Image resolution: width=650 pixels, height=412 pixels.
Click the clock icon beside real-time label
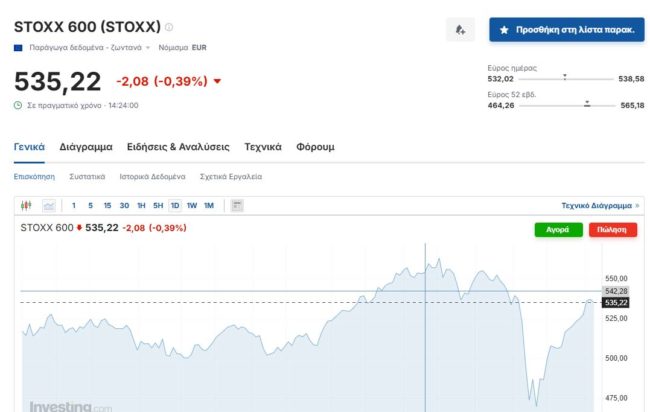click(x=18, y=105)
